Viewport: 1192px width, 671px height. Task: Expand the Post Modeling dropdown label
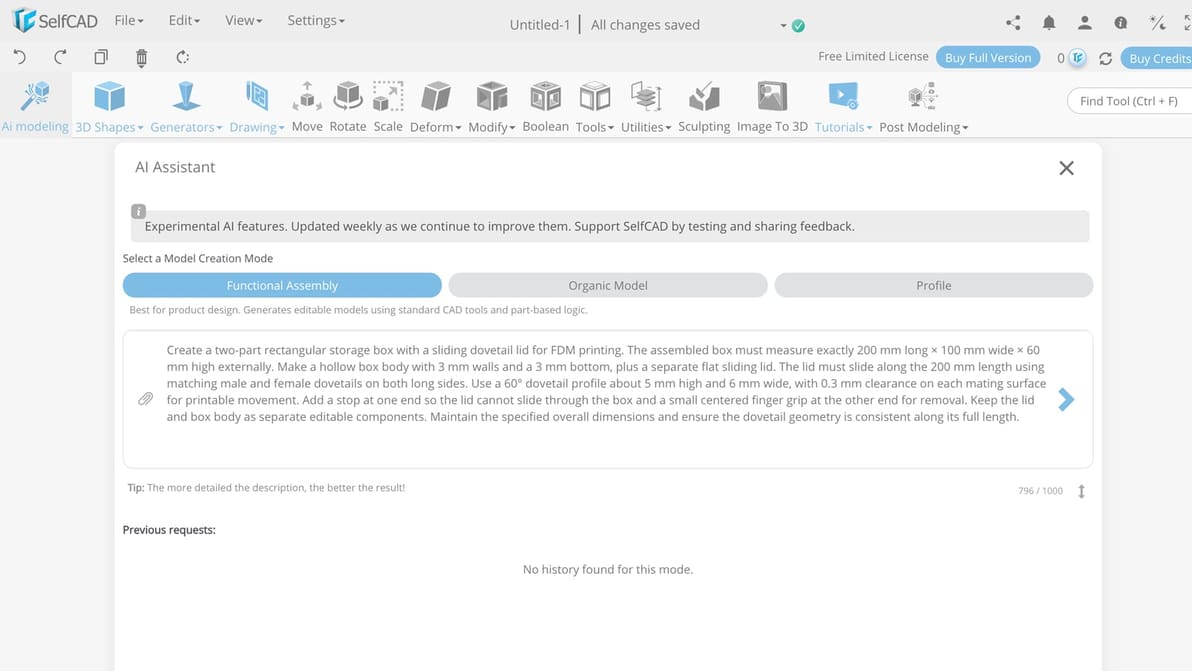924,127
